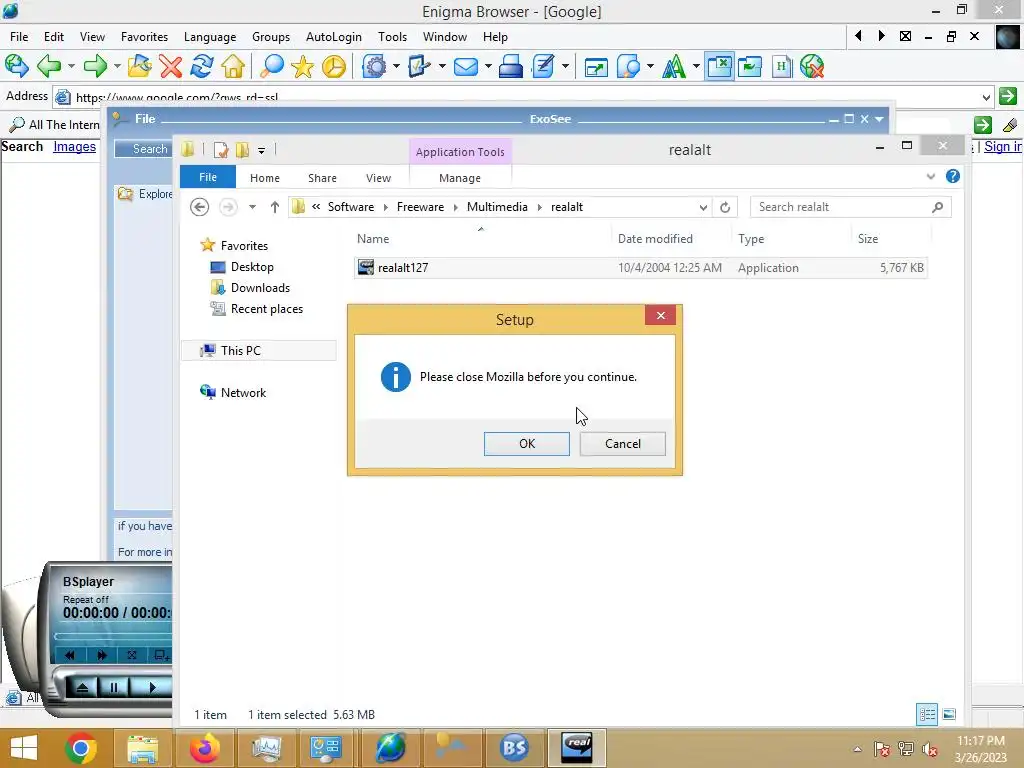Click the green Go arrow beside address bar
The width and height of the screenshot is (1024, 768).
[1008, 96]
